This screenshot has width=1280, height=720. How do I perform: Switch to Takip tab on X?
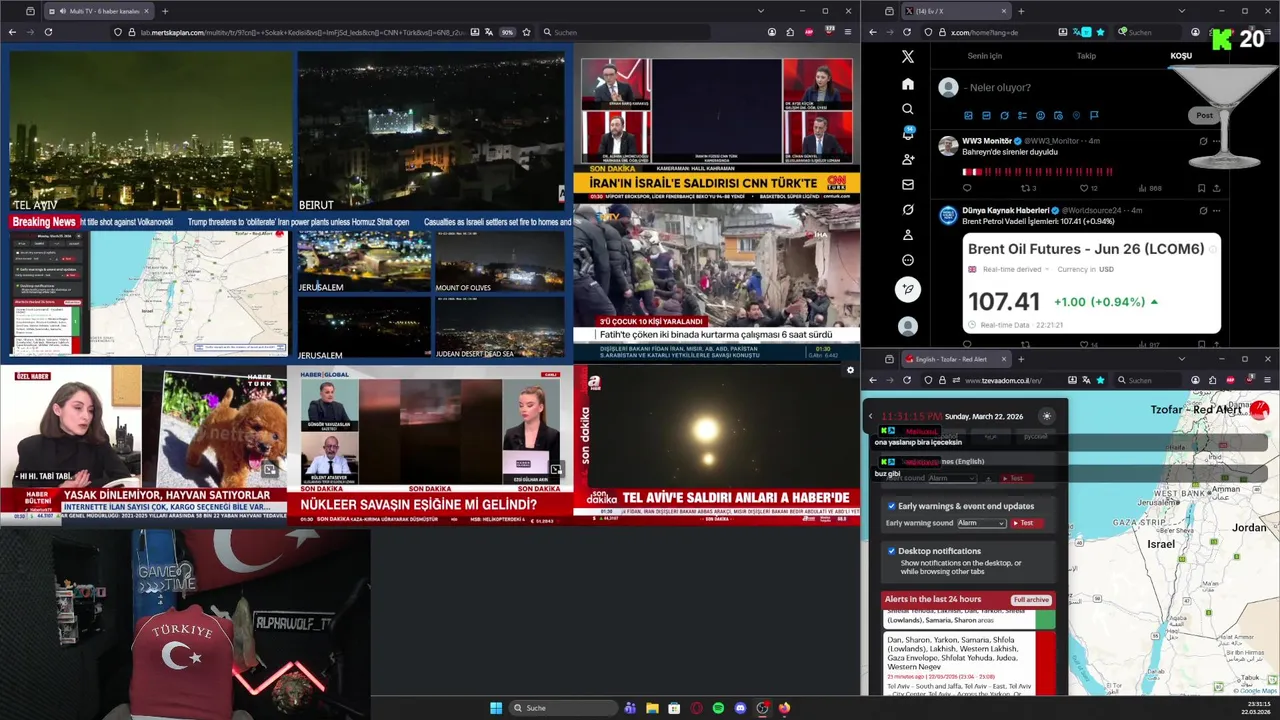click(x=1086, y=56)
